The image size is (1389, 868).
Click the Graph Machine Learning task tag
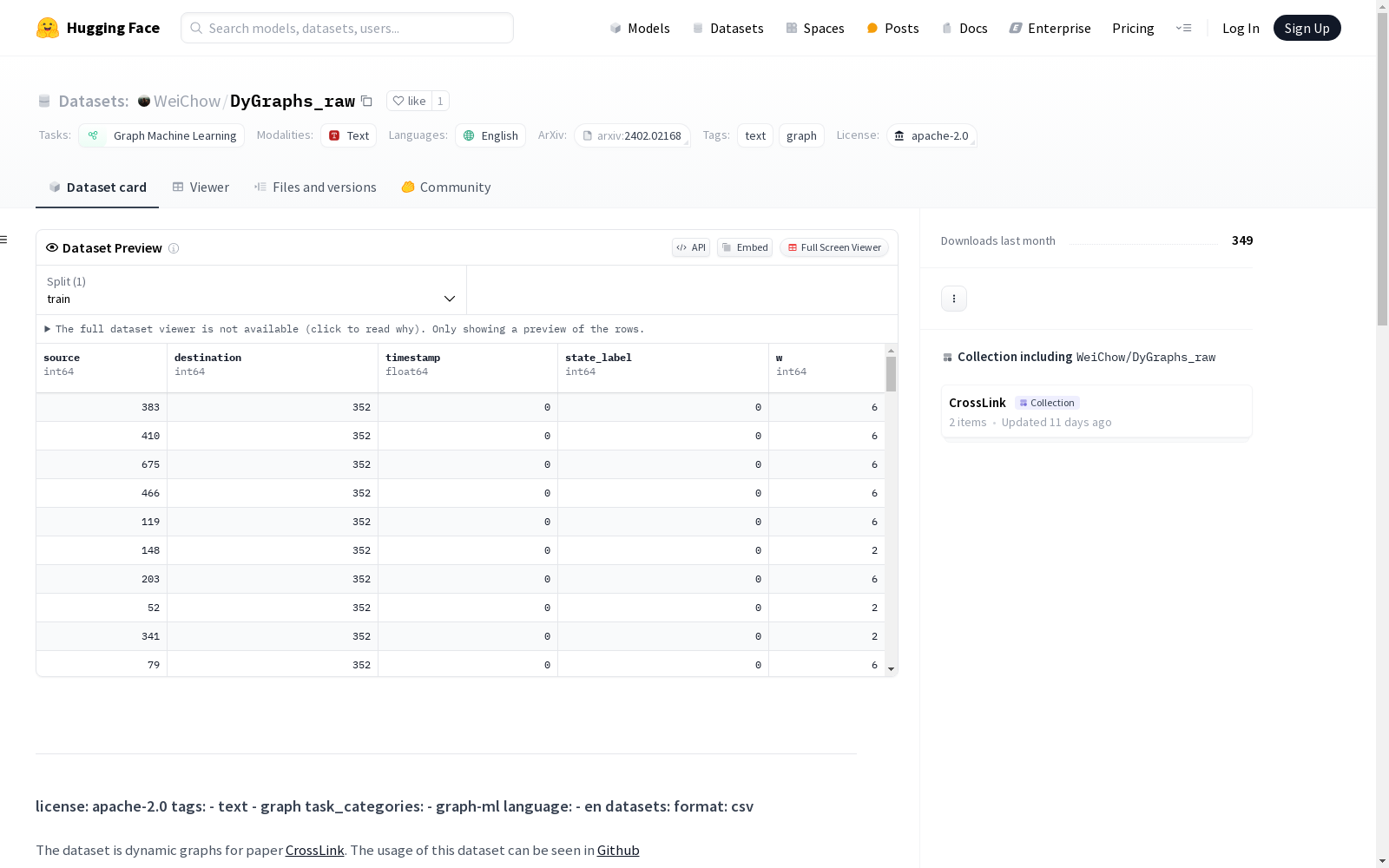coord(161,135)
